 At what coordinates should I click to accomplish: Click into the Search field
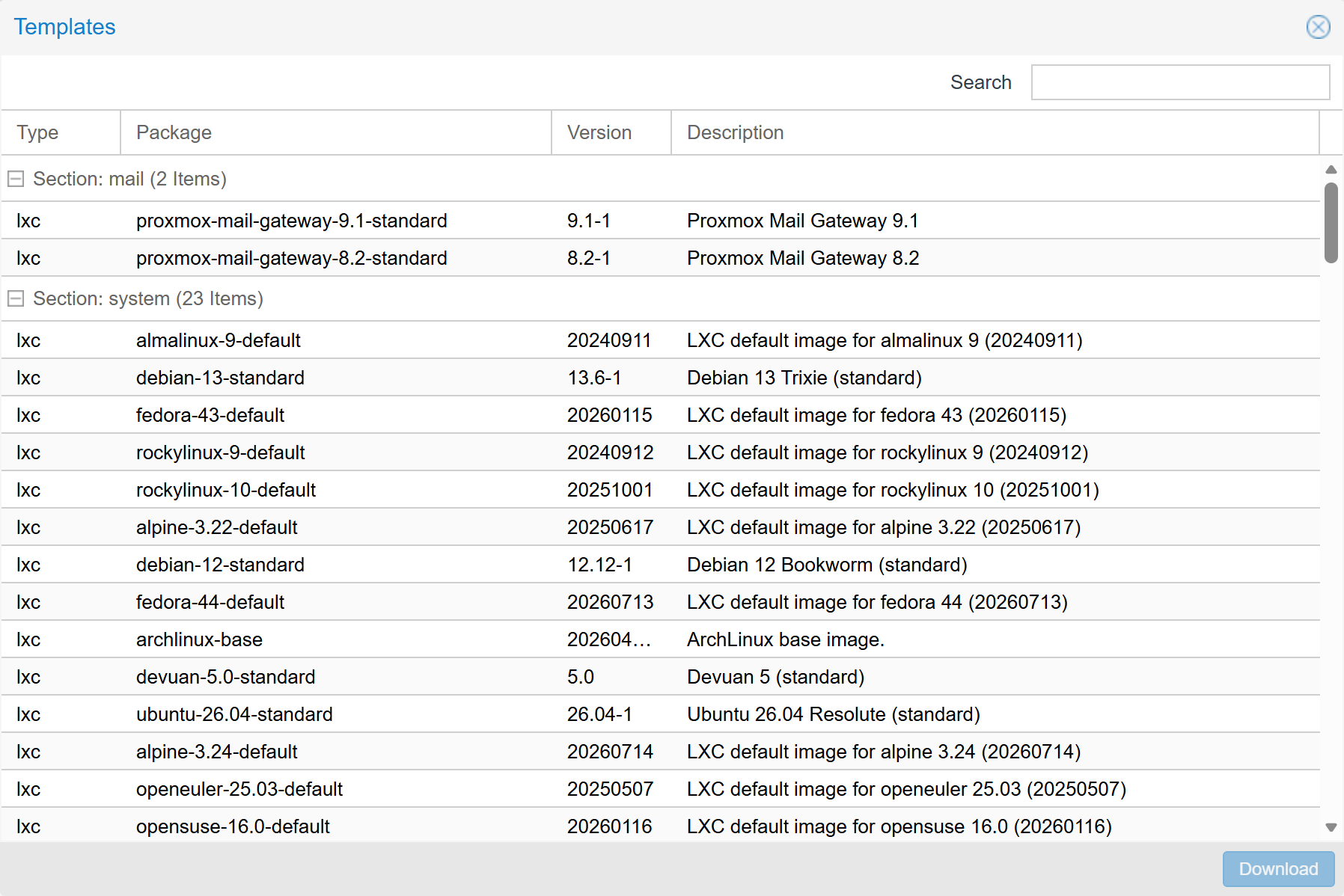point(1180,82)
